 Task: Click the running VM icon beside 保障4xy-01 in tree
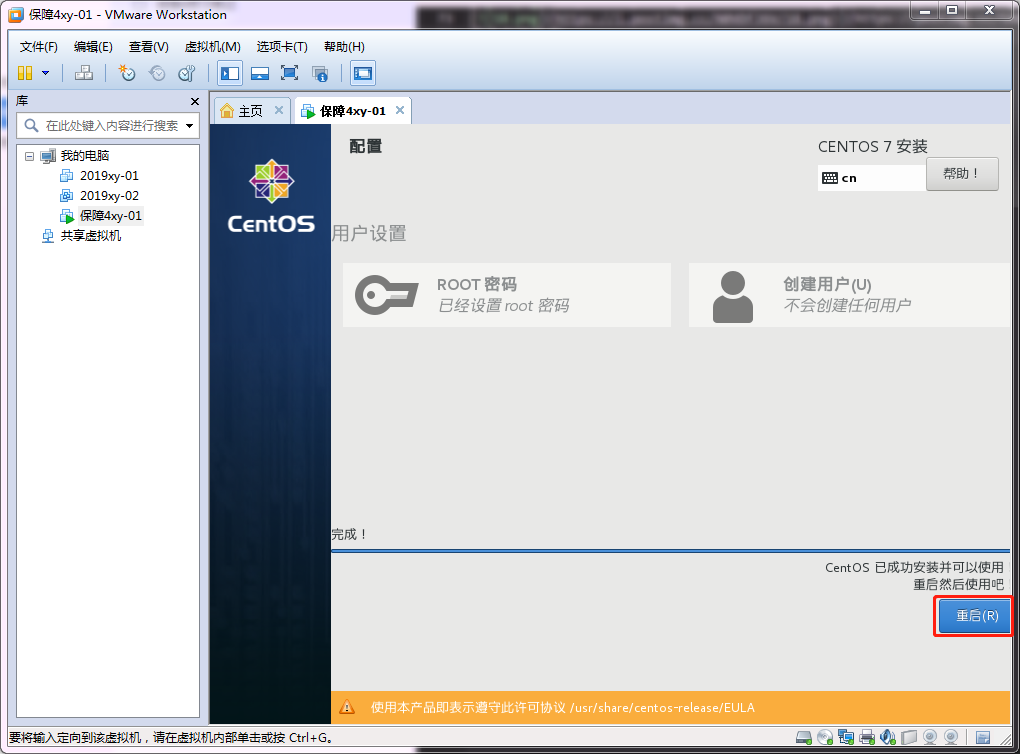pyautogui.click(x=66, y=216)
